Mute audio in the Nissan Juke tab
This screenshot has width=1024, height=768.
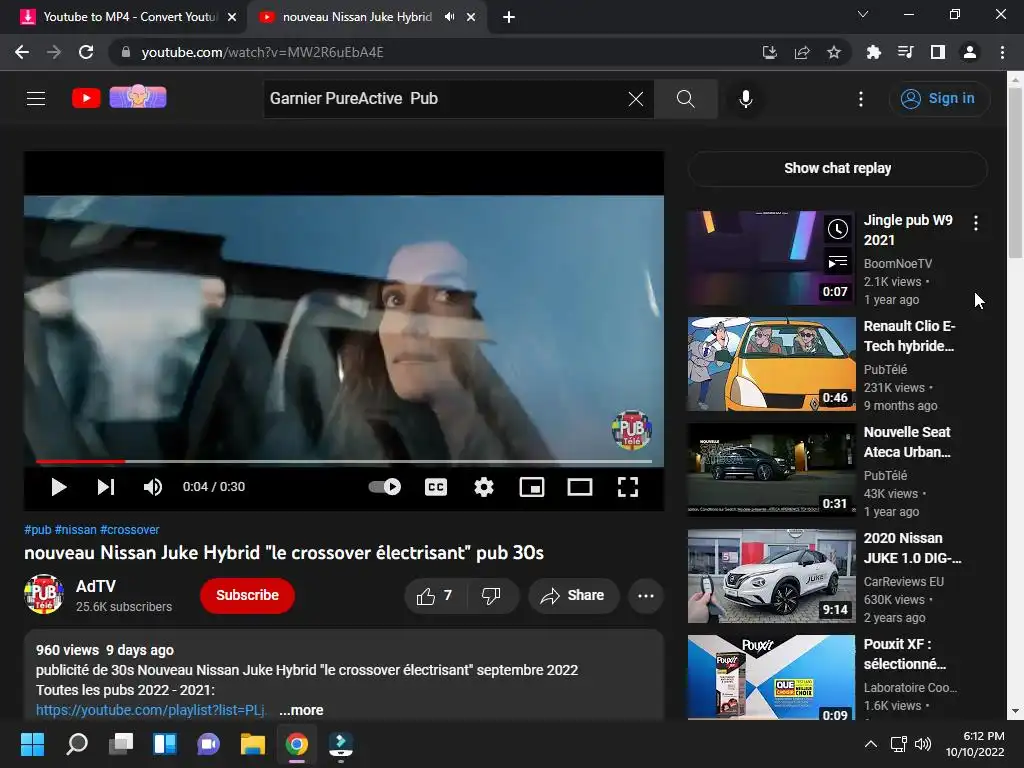point(449,17)
